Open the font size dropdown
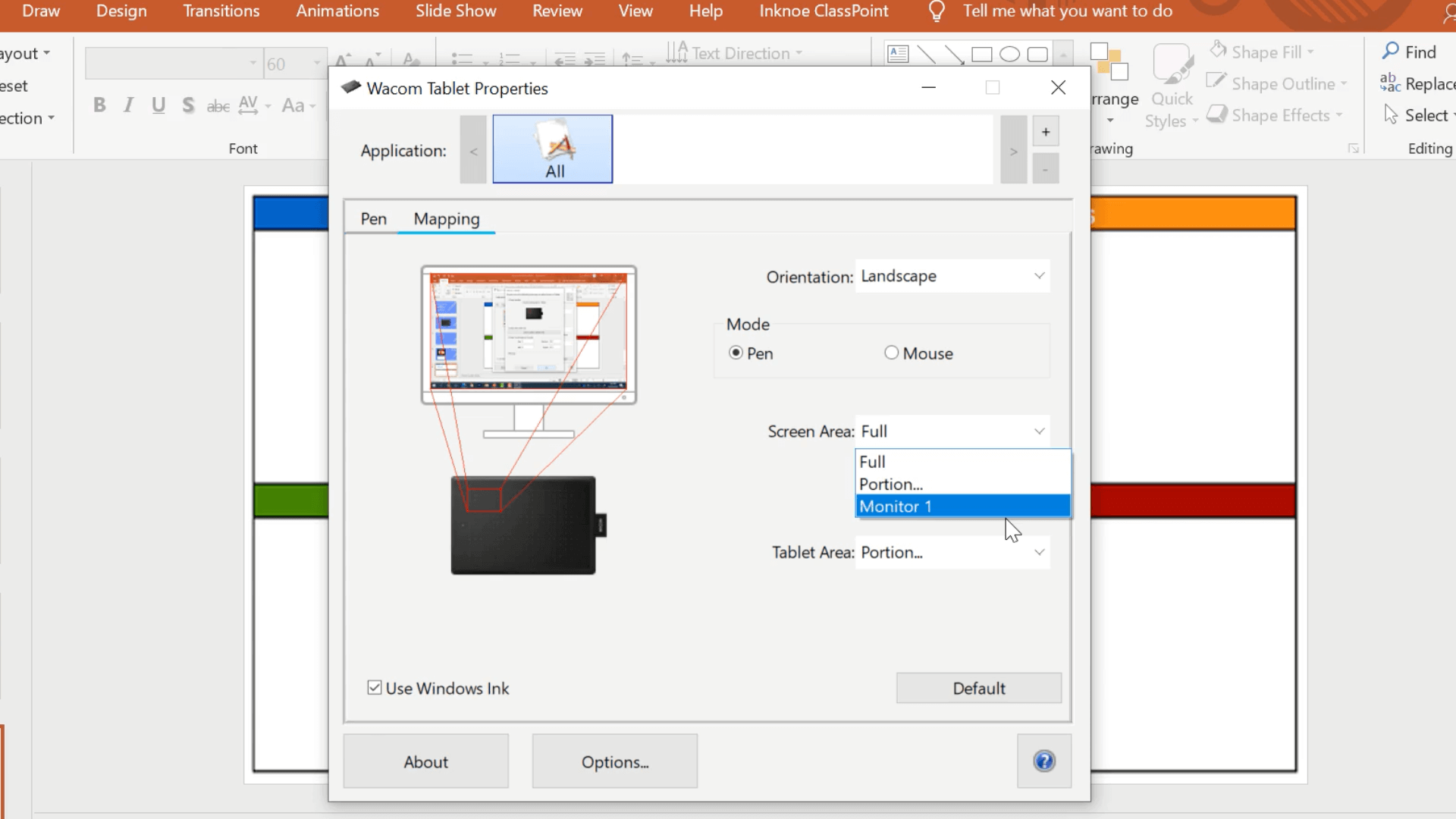 [317, 64]
